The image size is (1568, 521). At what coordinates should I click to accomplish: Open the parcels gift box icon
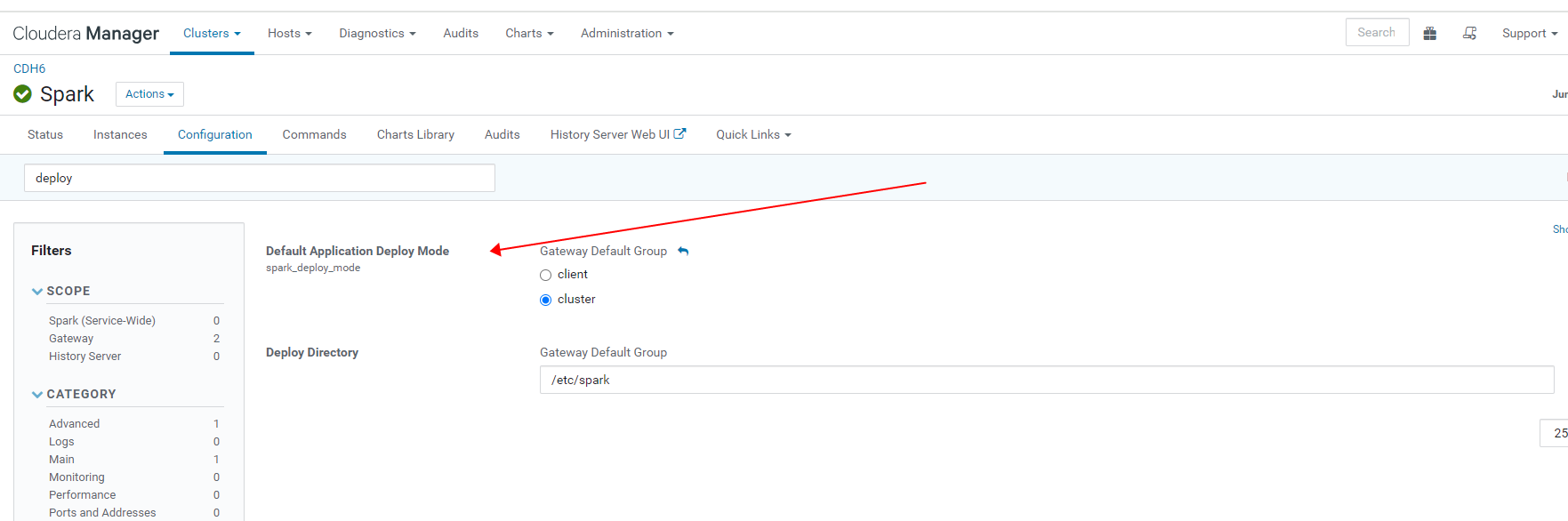1430,33
